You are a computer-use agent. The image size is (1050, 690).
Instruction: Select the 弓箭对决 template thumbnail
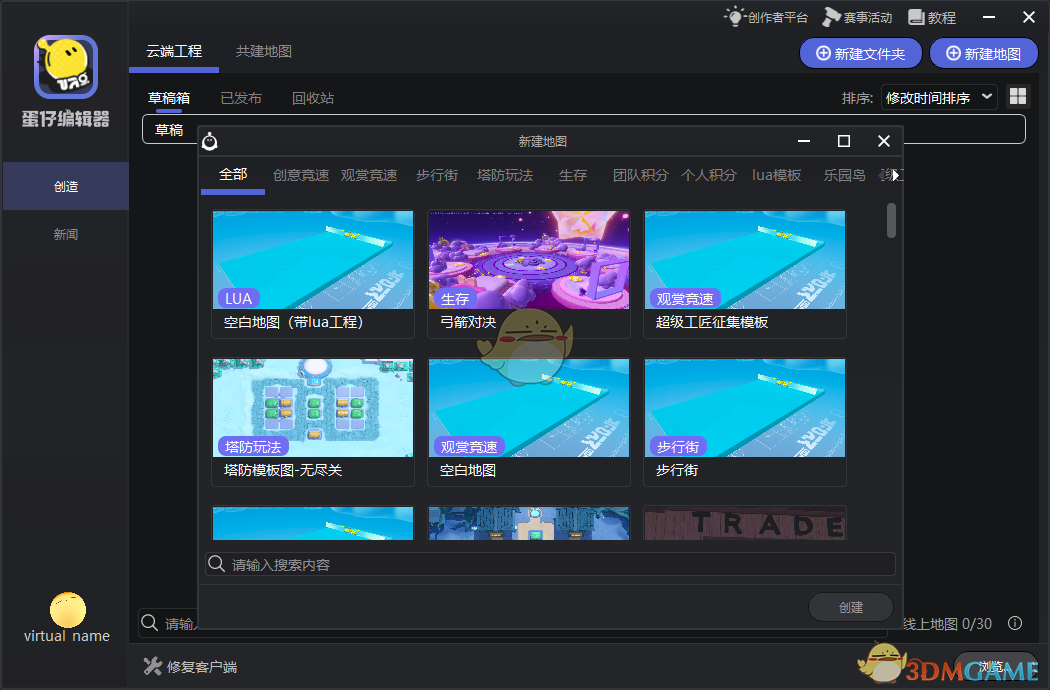pyautogui.click(x=528, y=260)
